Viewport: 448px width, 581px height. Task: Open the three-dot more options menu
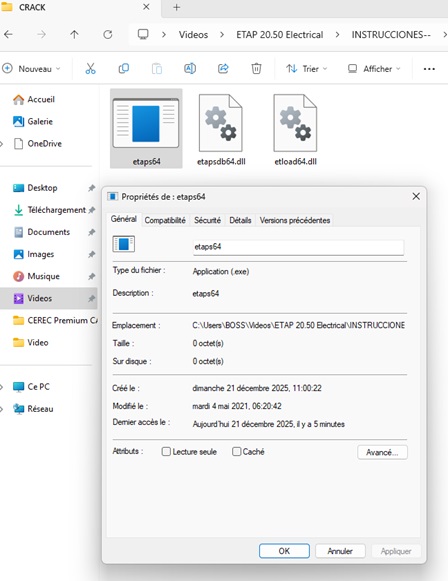(429, 69)
